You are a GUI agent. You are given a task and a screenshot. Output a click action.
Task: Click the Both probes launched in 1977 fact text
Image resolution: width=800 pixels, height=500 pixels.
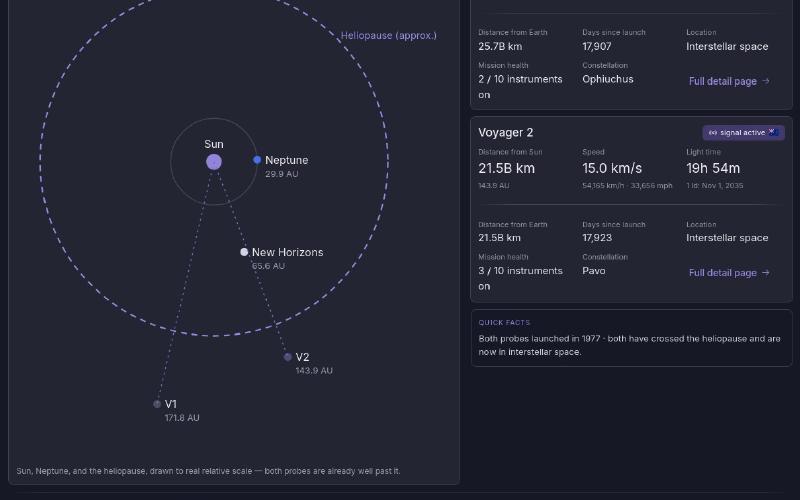point(629,345)
